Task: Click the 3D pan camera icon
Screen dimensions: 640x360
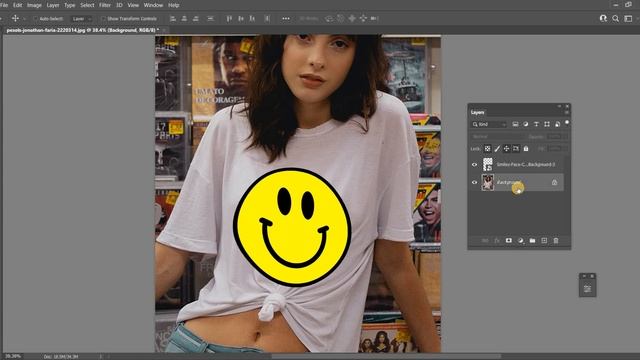Action: [x=351, y=18]
